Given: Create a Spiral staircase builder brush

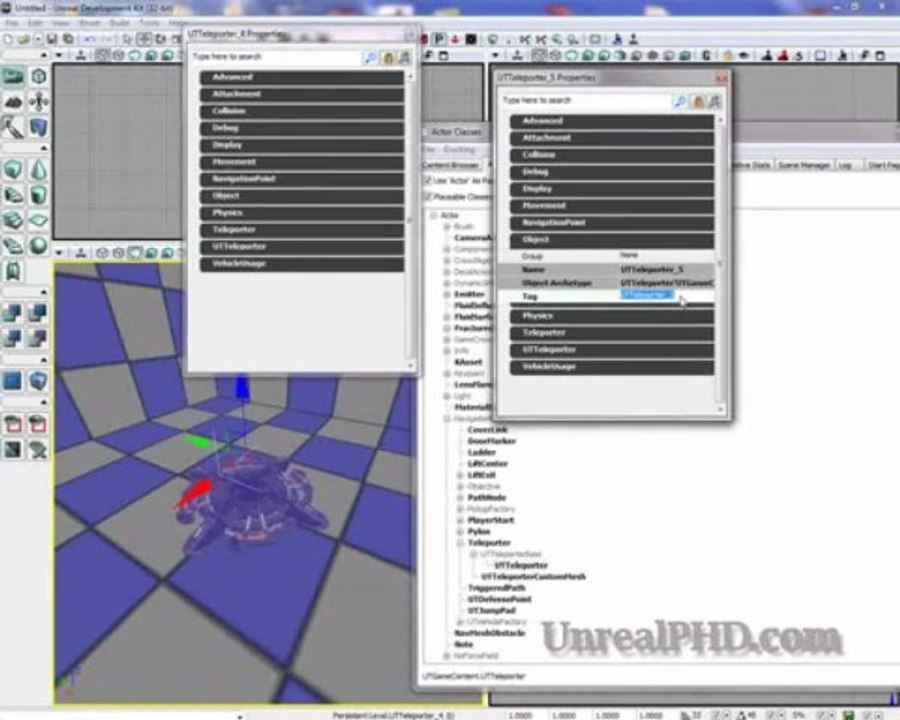Looking at the screenshot, I should [13, 246].
